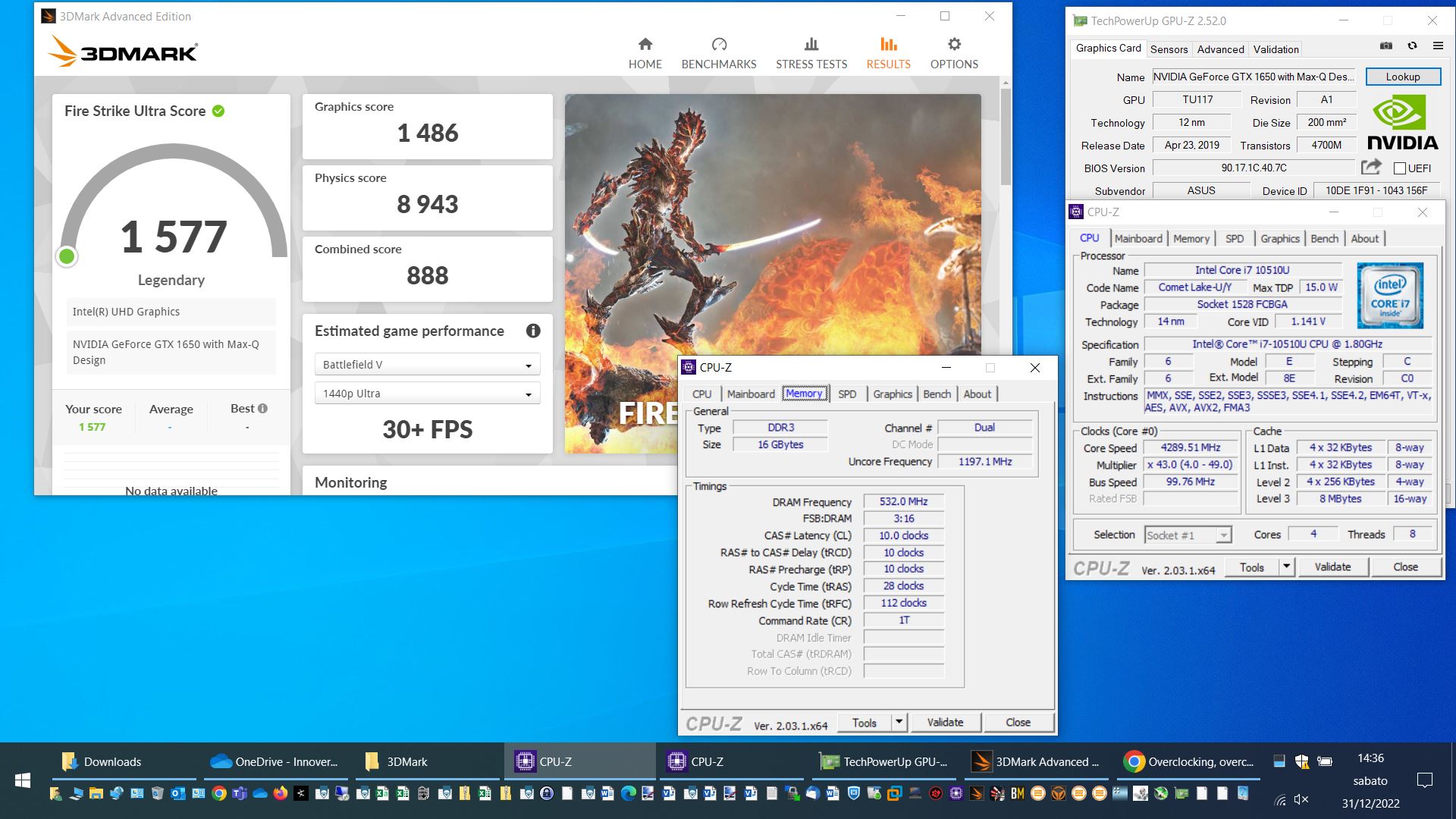Viewport: 1456px width, 819px height.
Task: Click the Graphics score 1 486 card
Action: (427, 126)
